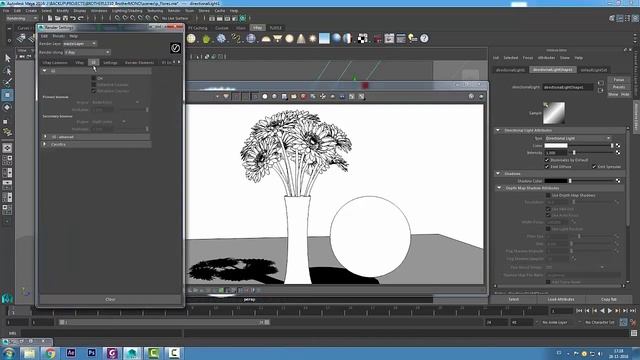Collapse Depth Map Shadow Attributes section

[x=499, y=188]
